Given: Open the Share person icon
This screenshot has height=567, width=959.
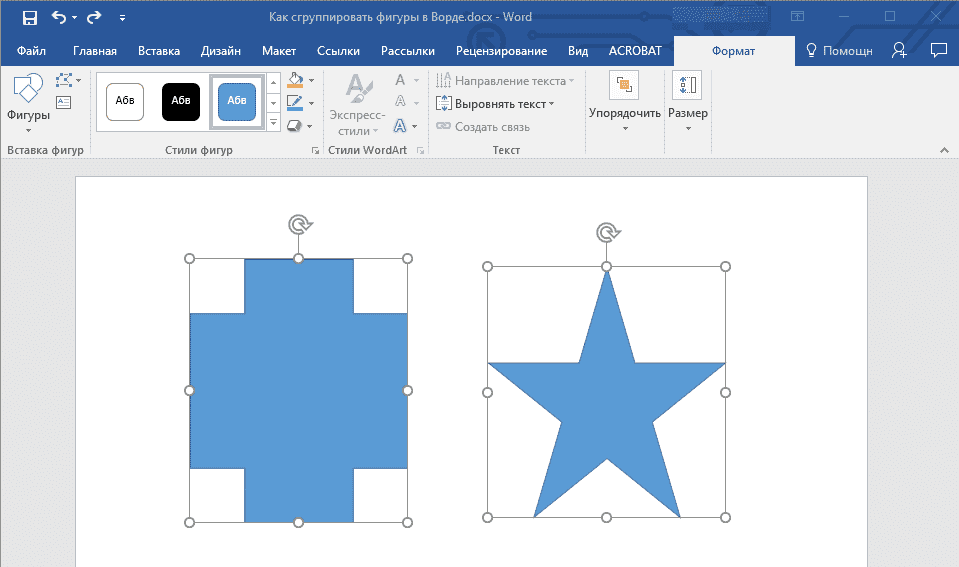Looking at the screenshot, I should click(x=900, y=50).
